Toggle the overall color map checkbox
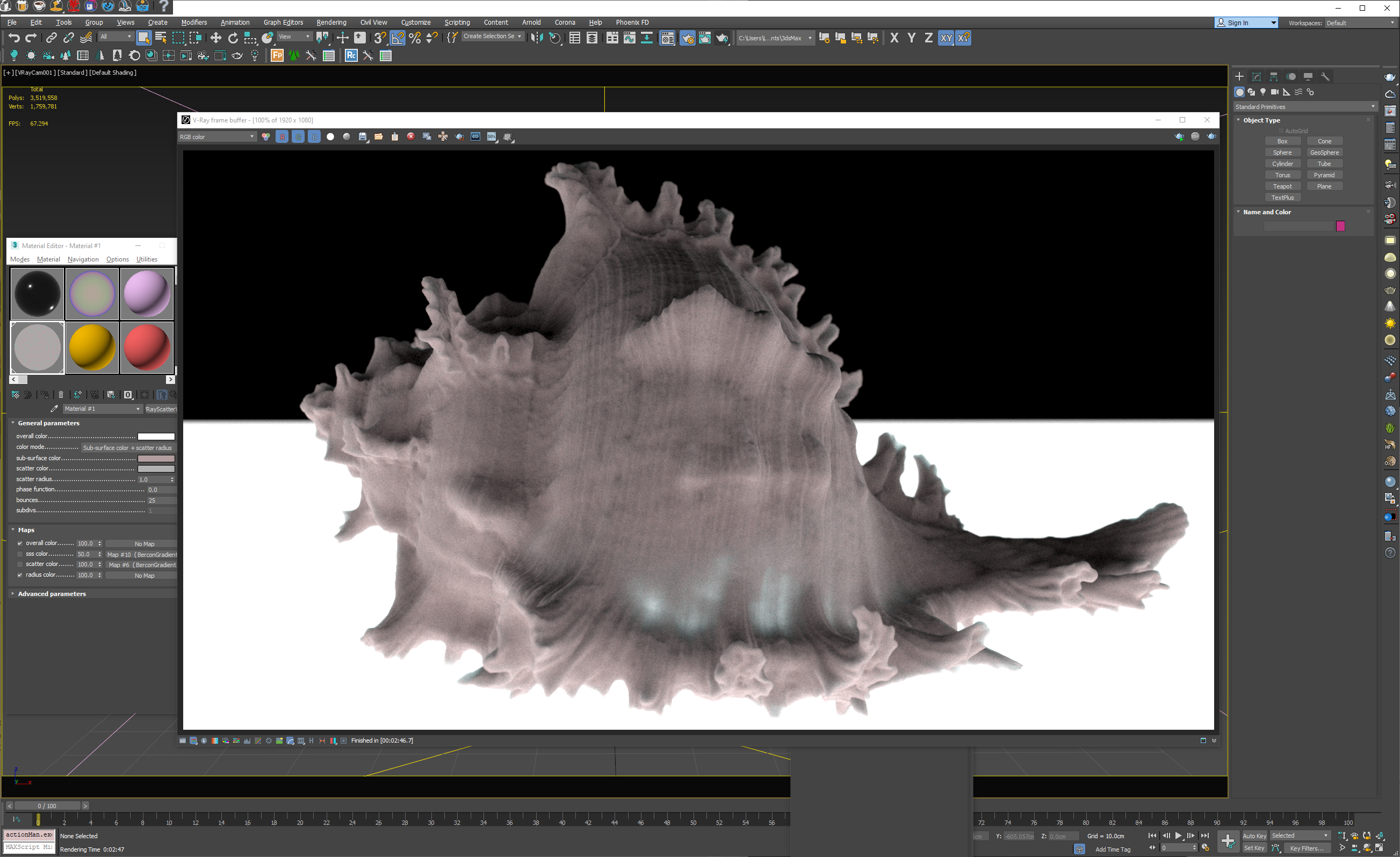 (x=20, y=543)
